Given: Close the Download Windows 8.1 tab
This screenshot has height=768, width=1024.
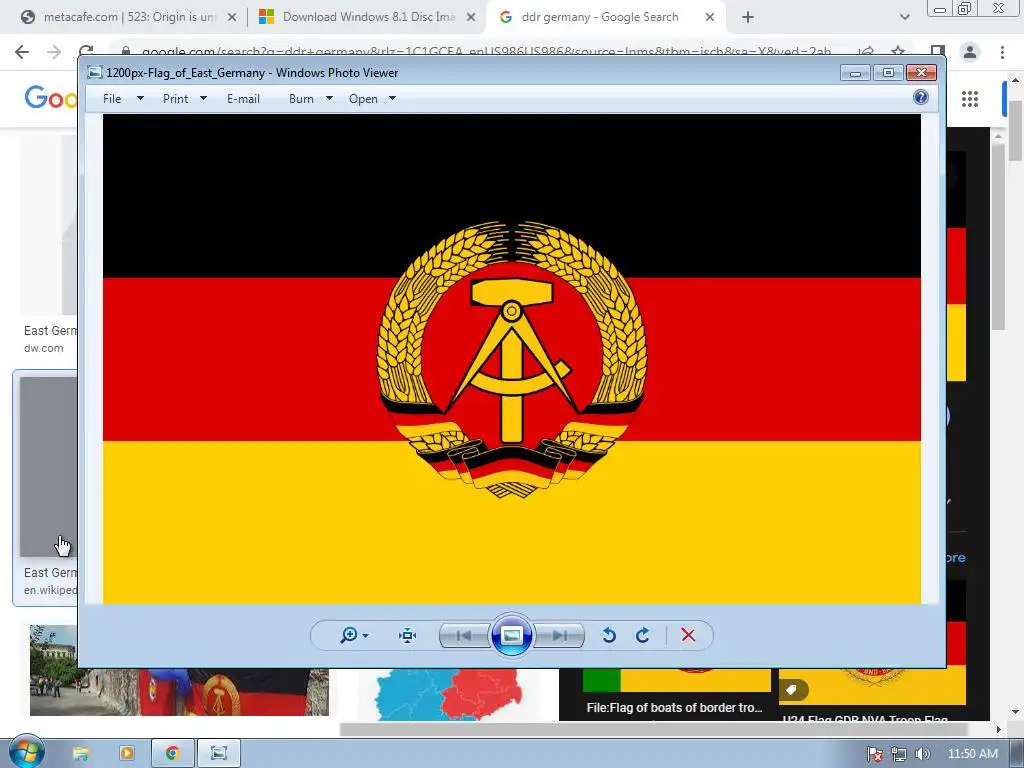Looking at the screenshot, I should click(471, 17).
